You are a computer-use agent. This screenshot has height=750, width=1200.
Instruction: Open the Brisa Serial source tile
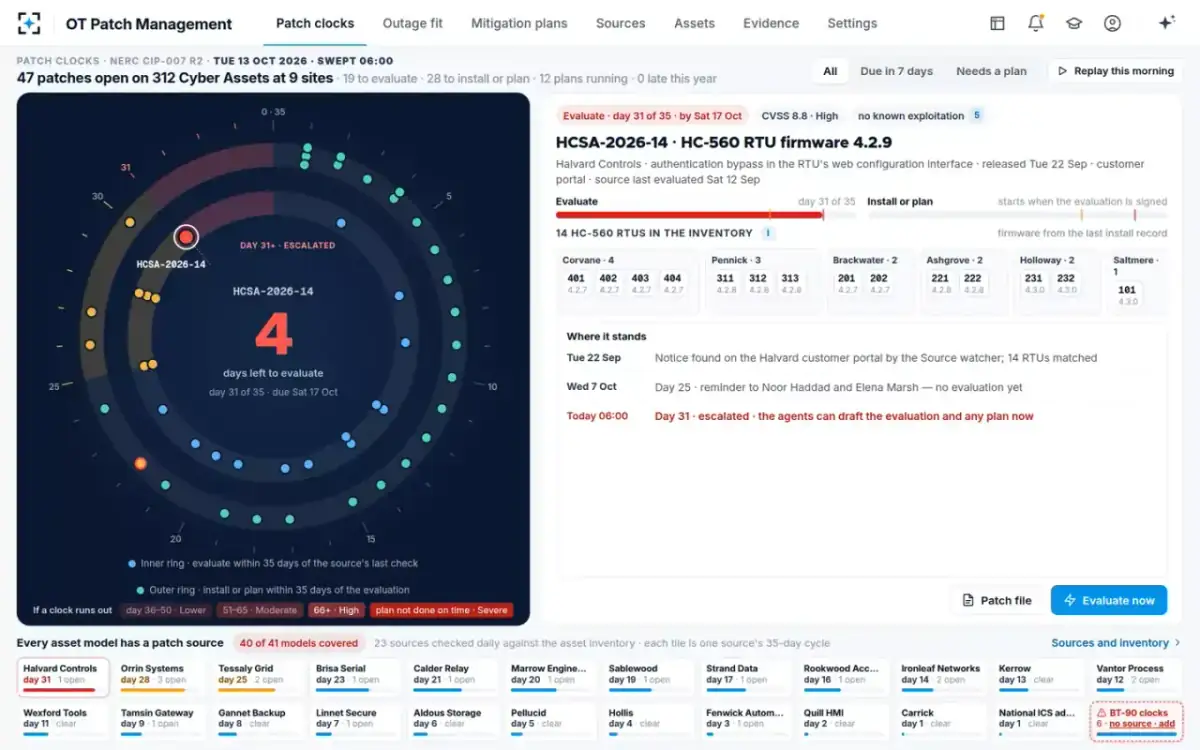click(x=356, y=676)
